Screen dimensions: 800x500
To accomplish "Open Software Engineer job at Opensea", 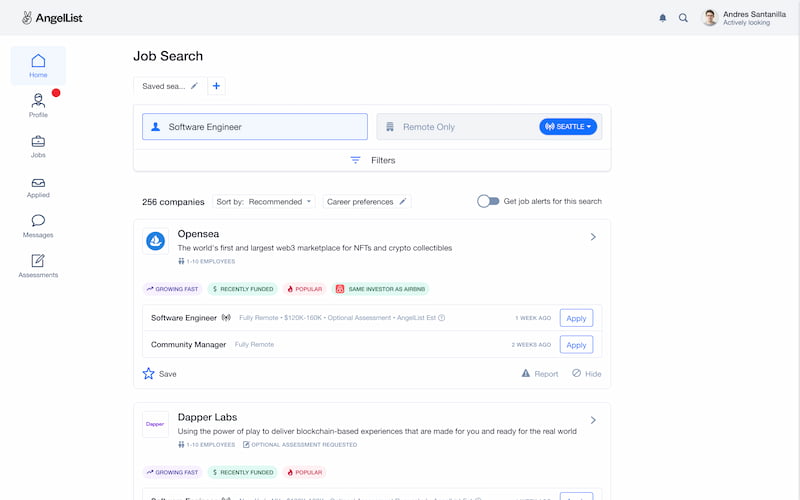I will pyautogui.click(x=184, y=318).
